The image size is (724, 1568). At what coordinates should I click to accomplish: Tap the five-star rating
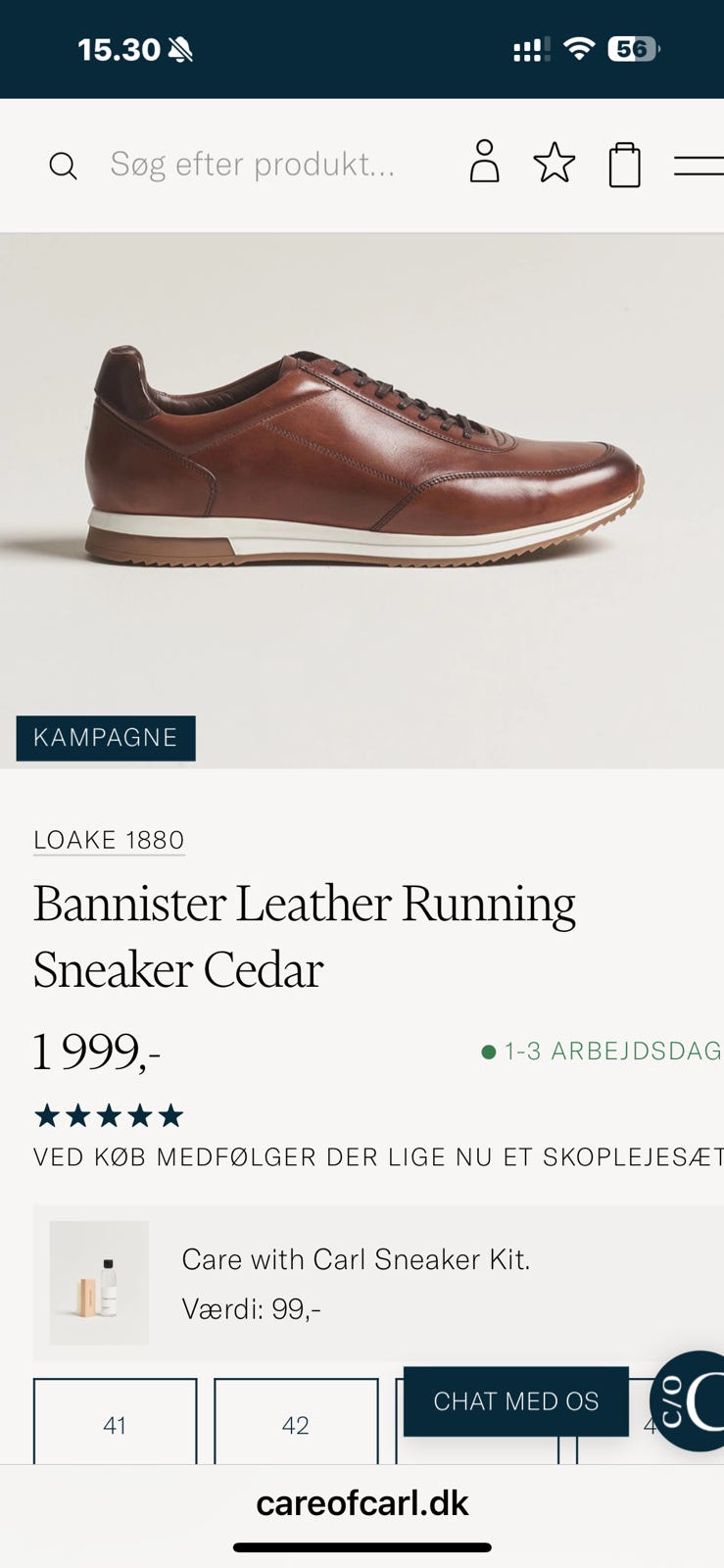coord(109,1115)
